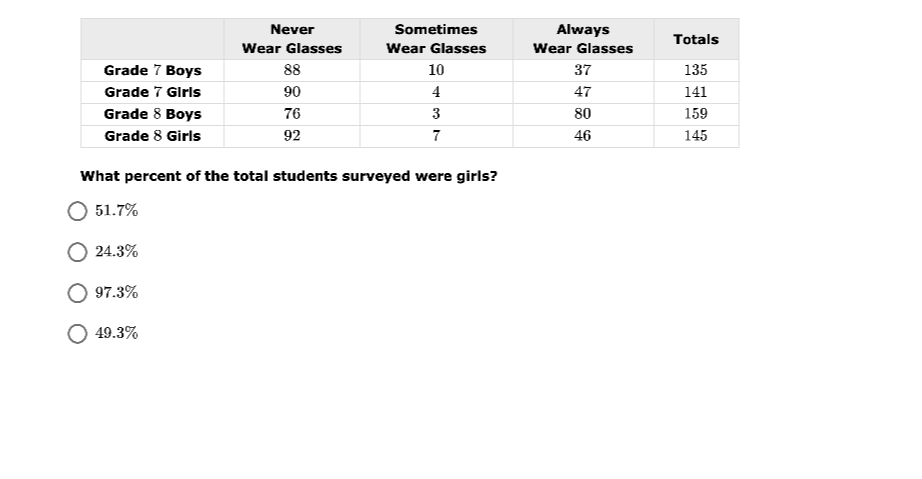Screen dimensions: 922x479
Task: Click the 10 cell under Sometimes Wear Glasses
Action: (436, 71)
